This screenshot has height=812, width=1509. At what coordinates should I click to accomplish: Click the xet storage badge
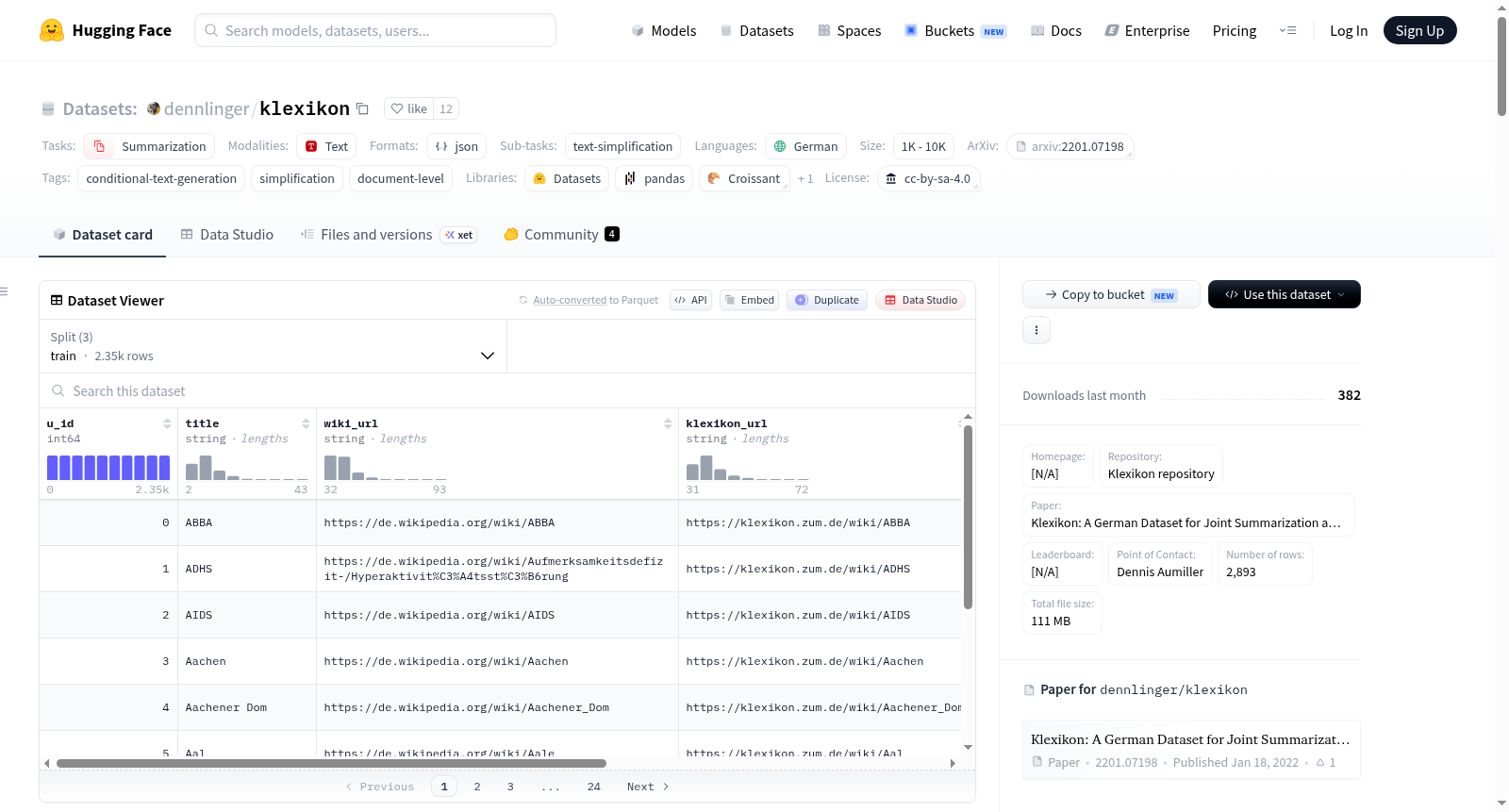coord(459,235)
